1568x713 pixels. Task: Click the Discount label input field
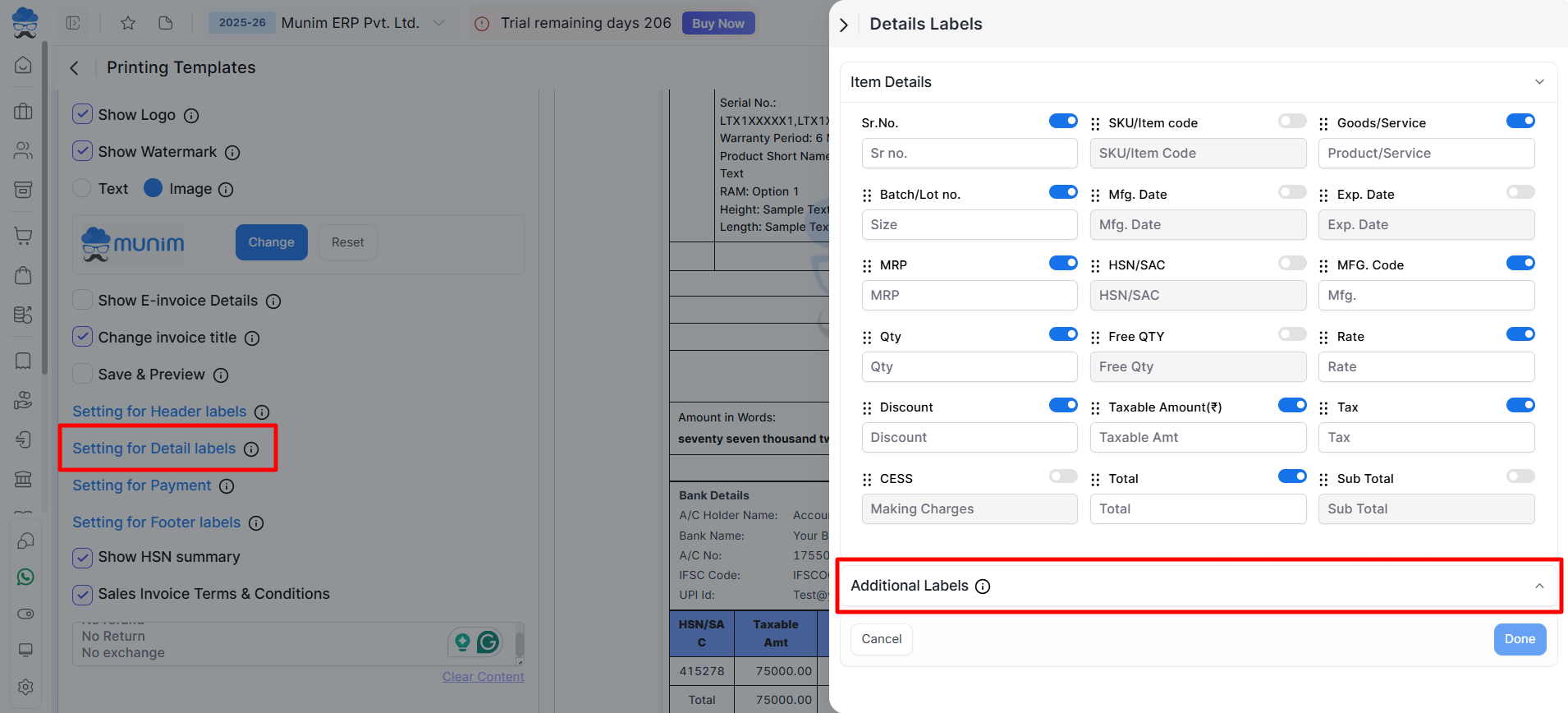tap(969, 438)
